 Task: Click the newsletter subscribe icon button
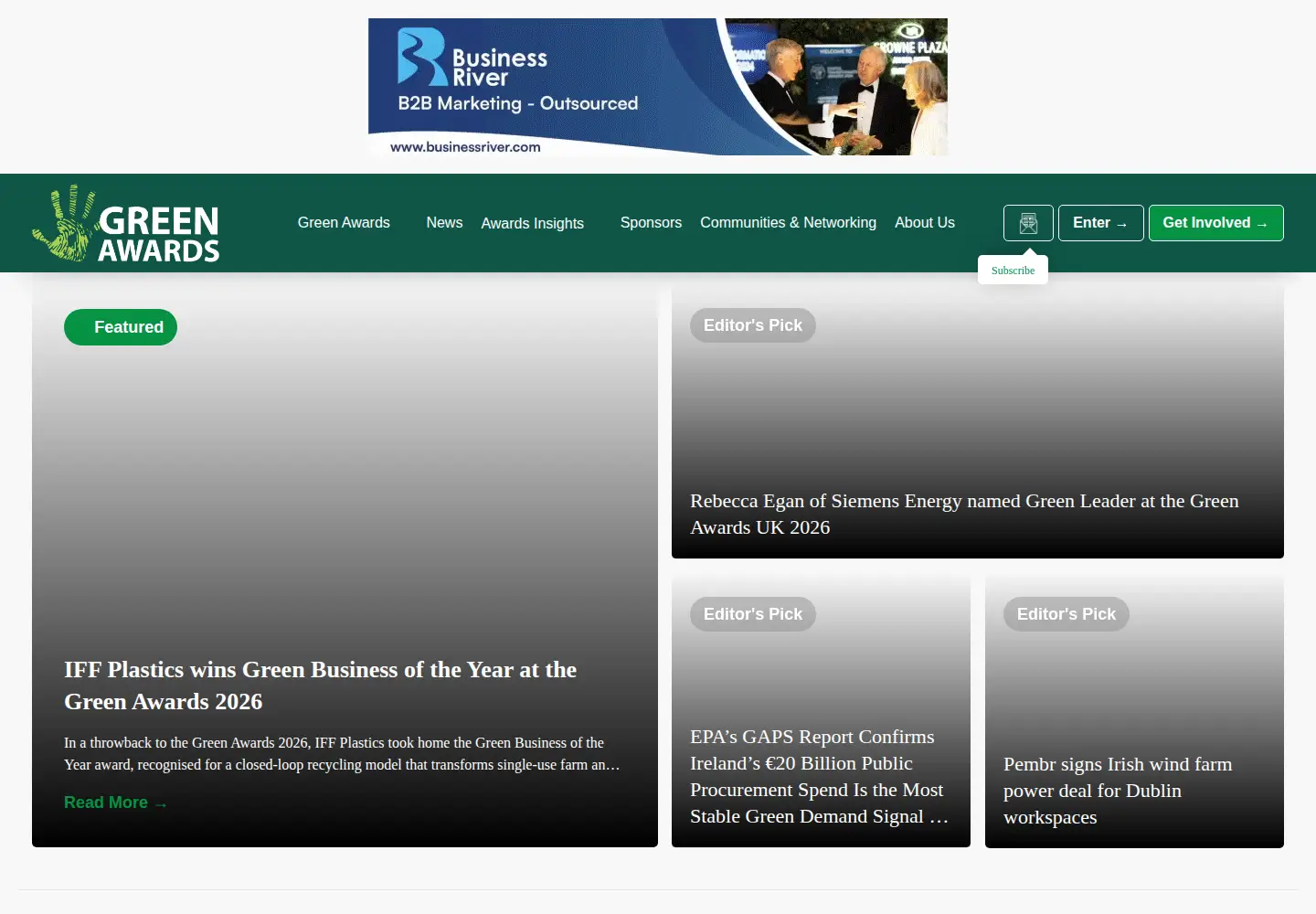coord(1028,223)
